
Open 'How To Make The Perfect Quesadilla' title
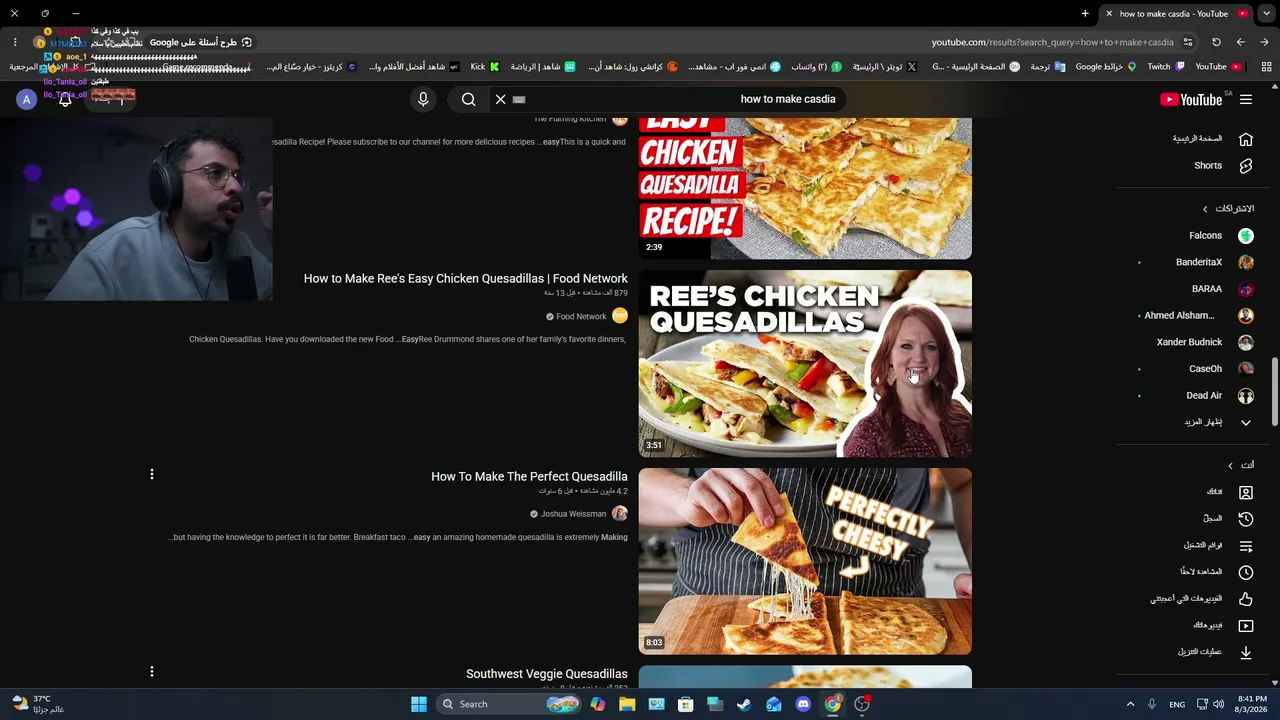pyautogui.click(x=529, y=477)
